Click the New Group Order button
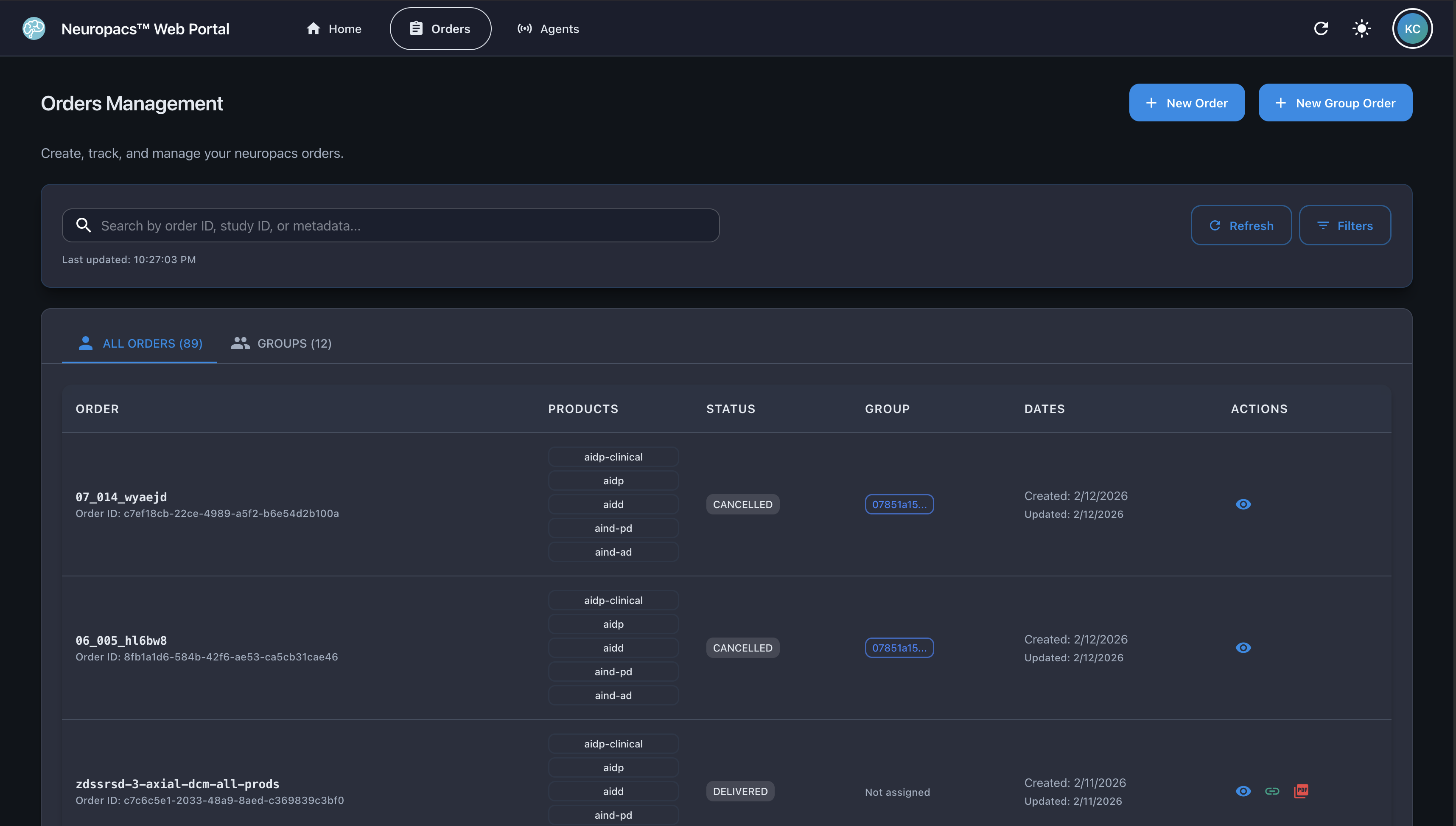The height and width of the screenshot is (826, 1456). 1335,103
